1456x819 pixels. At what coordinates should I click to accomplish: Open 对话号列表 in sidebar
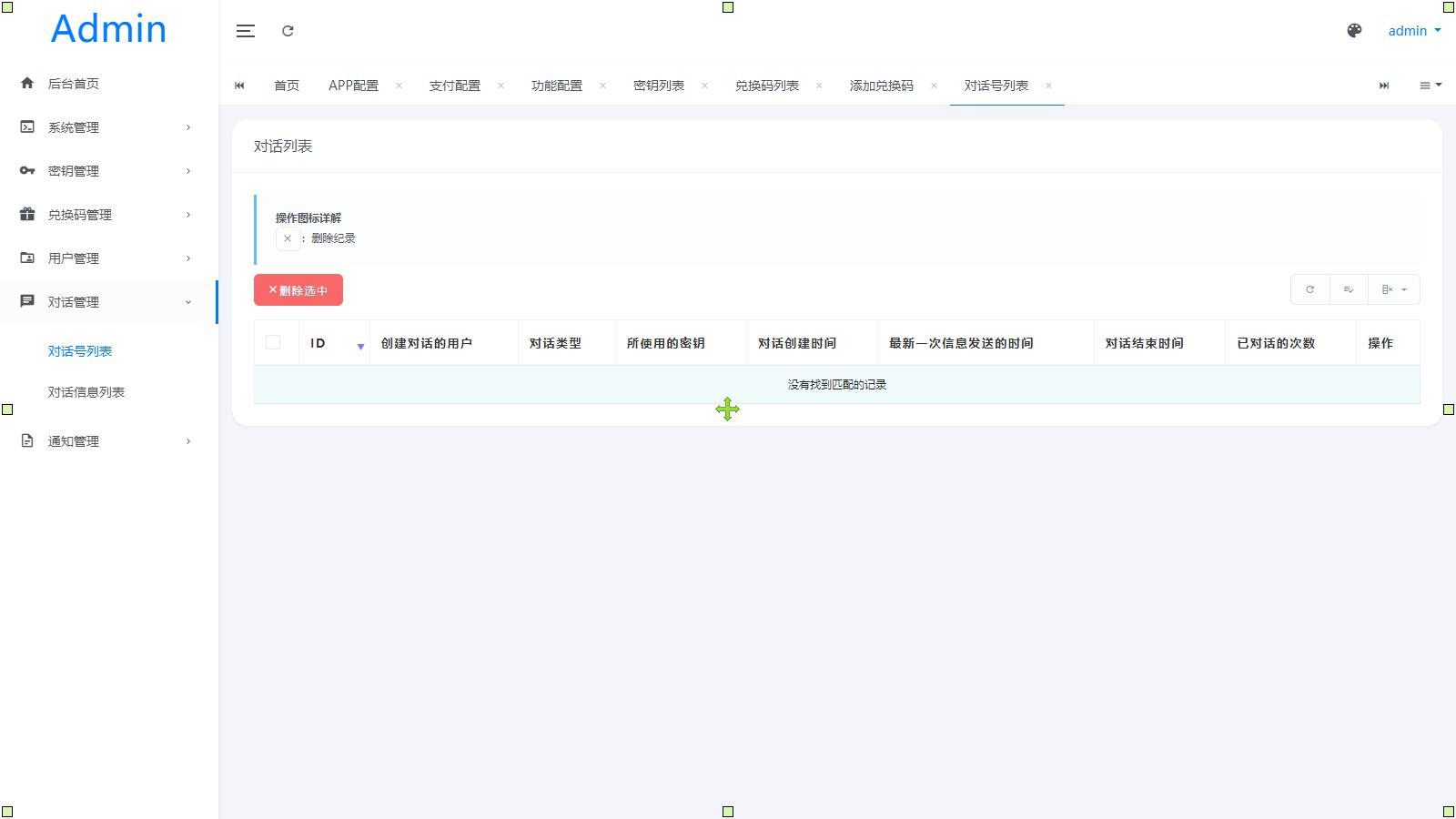pos(80,351)
